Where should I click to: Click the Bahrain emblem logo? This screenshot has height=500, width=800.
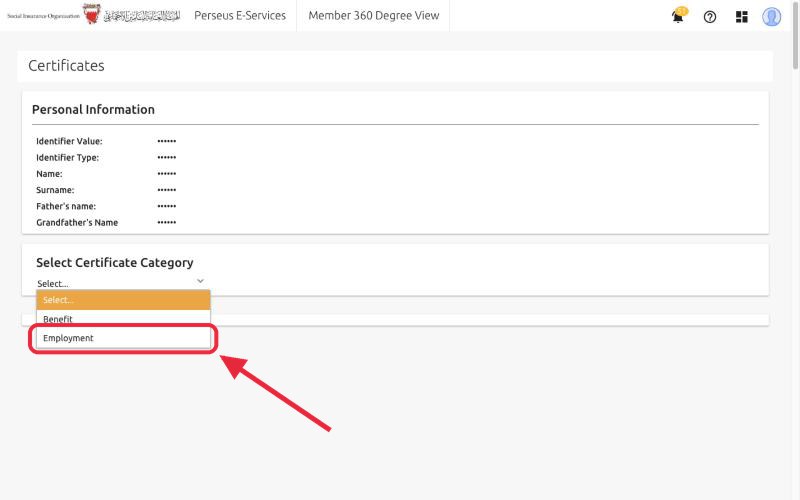point(92,14)
